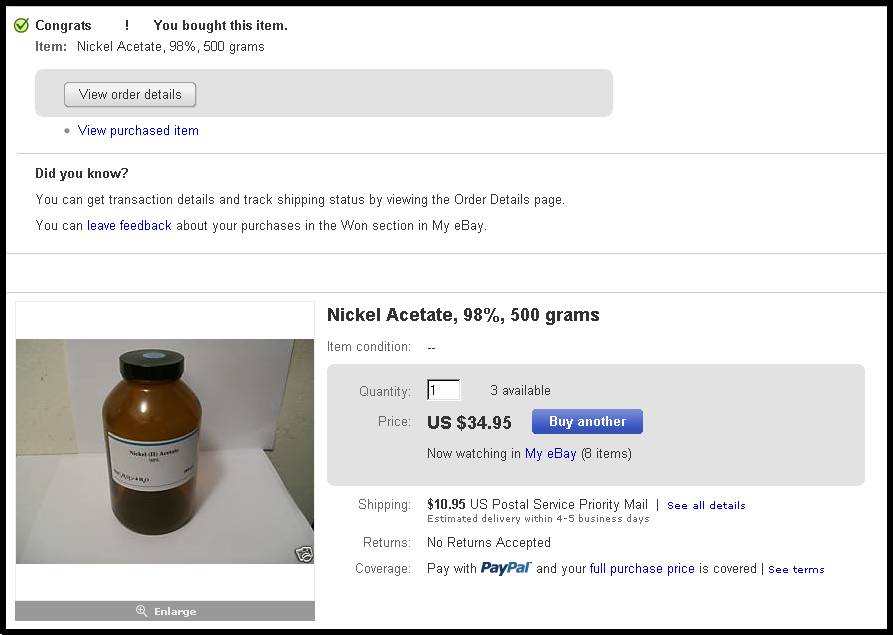Click the Nickel Acetate bottle photo
893x635 pixels.
(x=164, y=451)
